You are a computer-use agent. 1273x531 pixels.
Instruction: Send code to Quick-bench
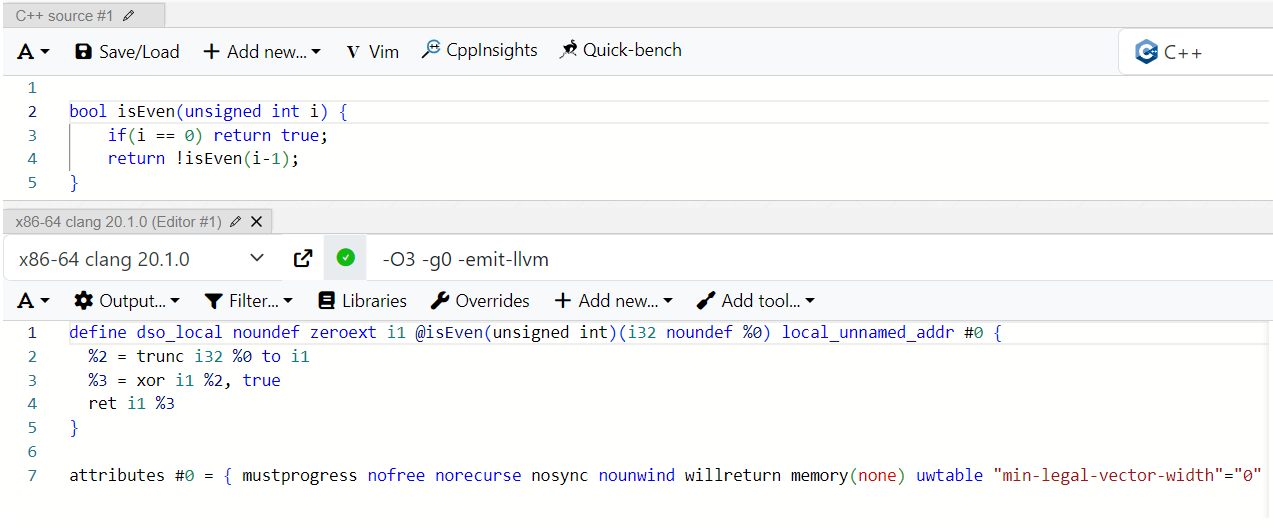620,50
